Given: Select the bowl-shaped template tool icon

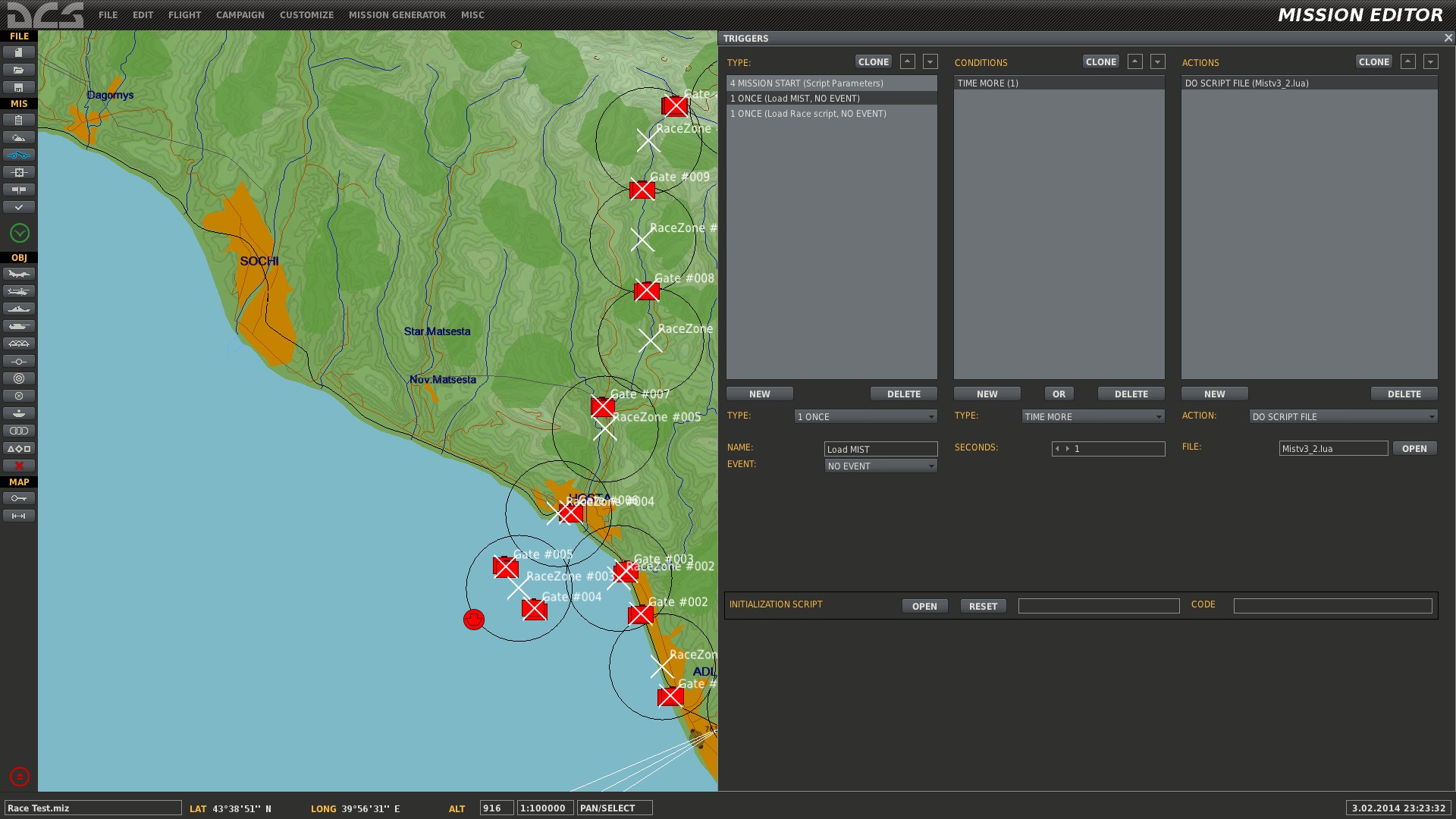Looking at the screenshot, I should point(19,413).
